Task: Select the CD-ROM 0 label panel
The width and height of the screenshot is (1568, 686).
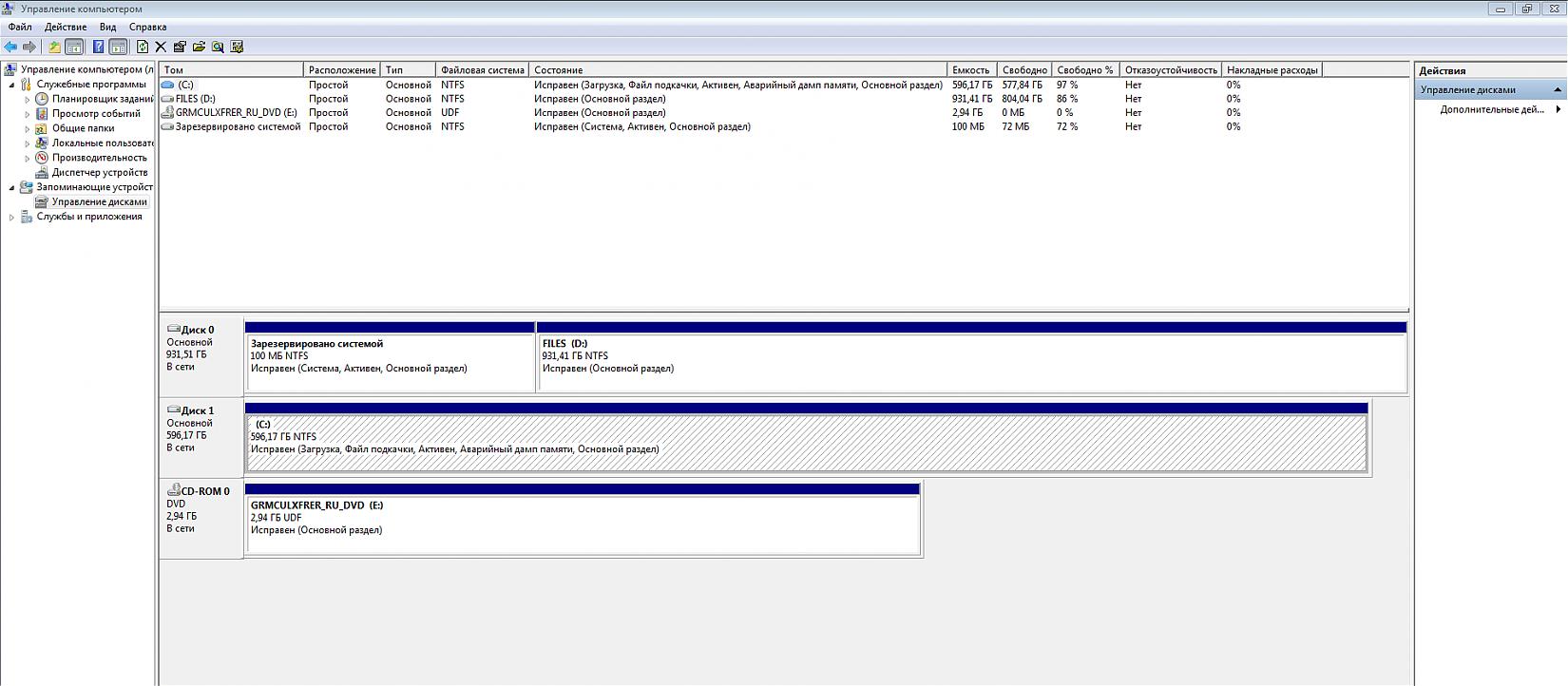Action: 201,518
